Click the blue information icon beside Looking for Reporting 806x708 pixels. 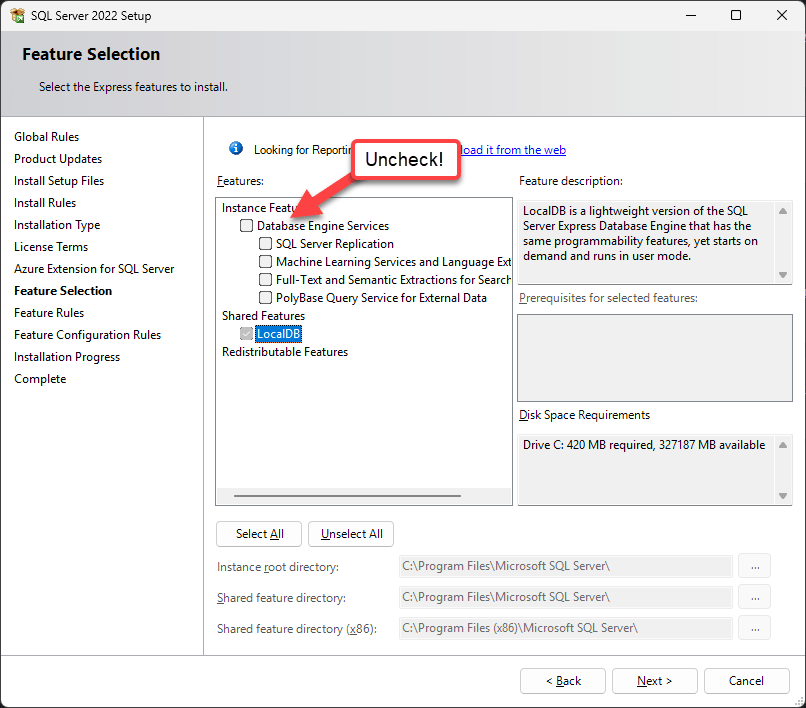(x=236, y=148)
